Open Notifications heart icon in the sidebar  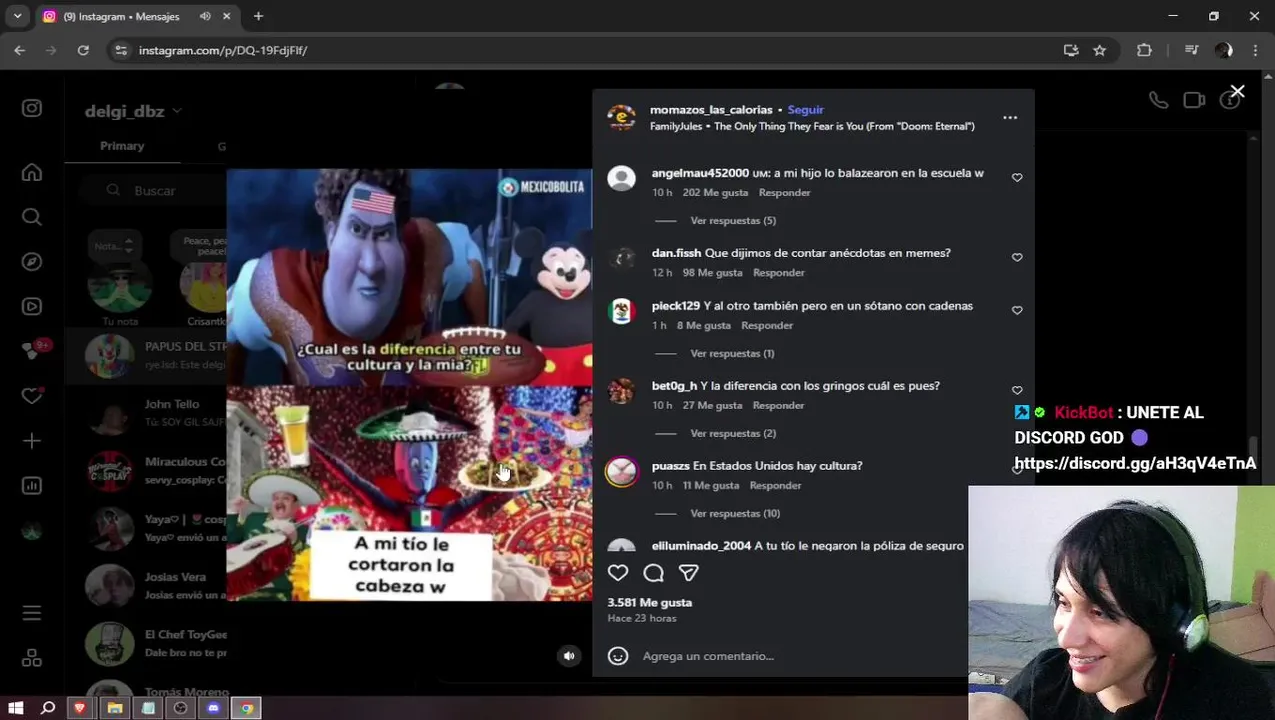coord(32,396)
